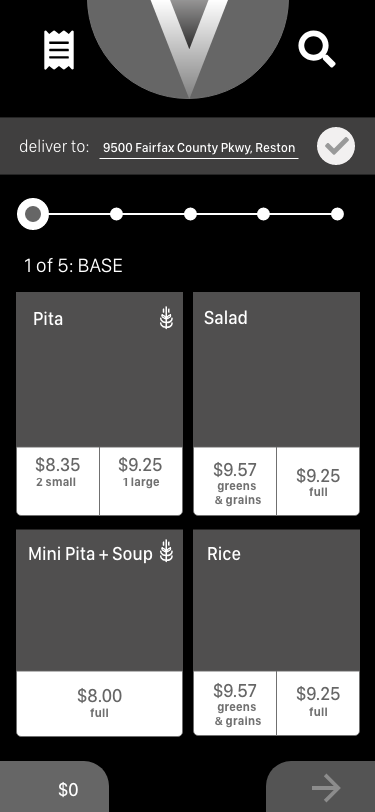Jump to fifth step dot
The height and width of the screenshot is (812, 375).
(337, 214)
